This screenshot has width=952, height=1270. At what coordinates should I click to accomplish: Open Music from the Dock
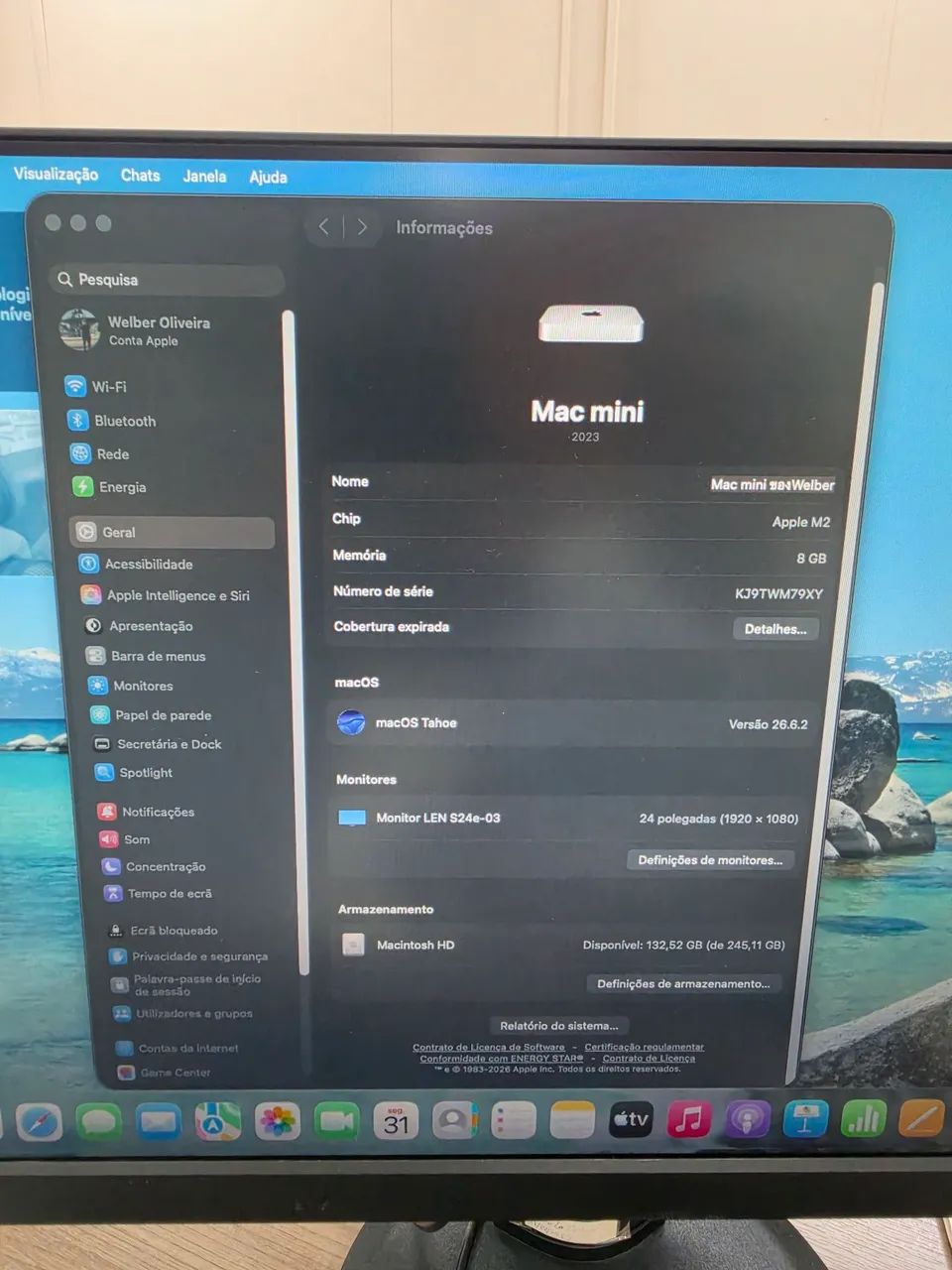click(x=689, y=1120)
